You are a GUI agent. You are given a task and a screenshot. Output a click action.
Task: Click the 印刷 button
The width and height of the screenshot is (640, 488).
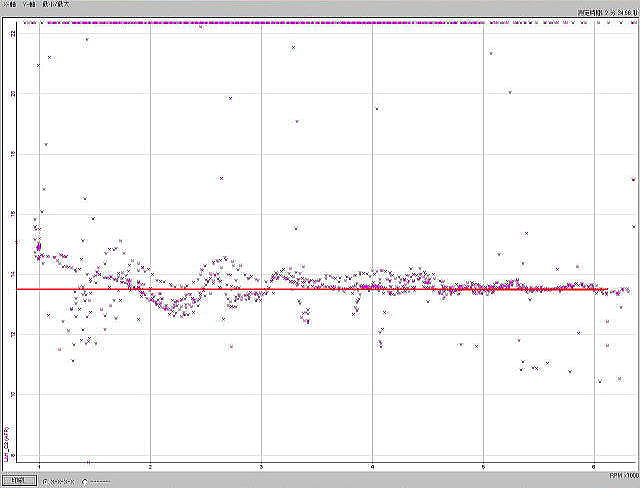click(x=19, y=480)
